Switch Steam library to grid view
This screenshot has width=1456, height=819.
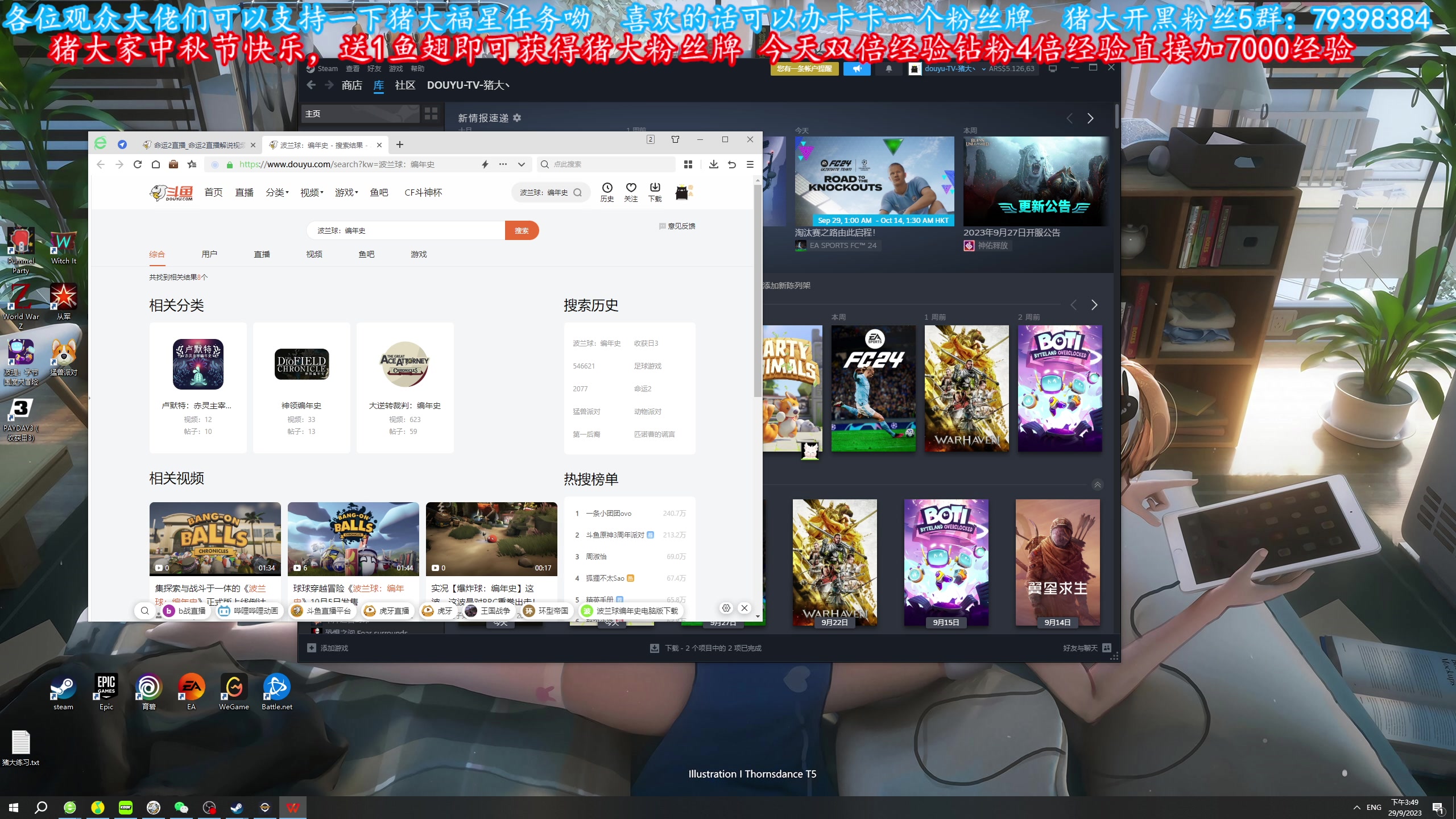pos(431,114)
